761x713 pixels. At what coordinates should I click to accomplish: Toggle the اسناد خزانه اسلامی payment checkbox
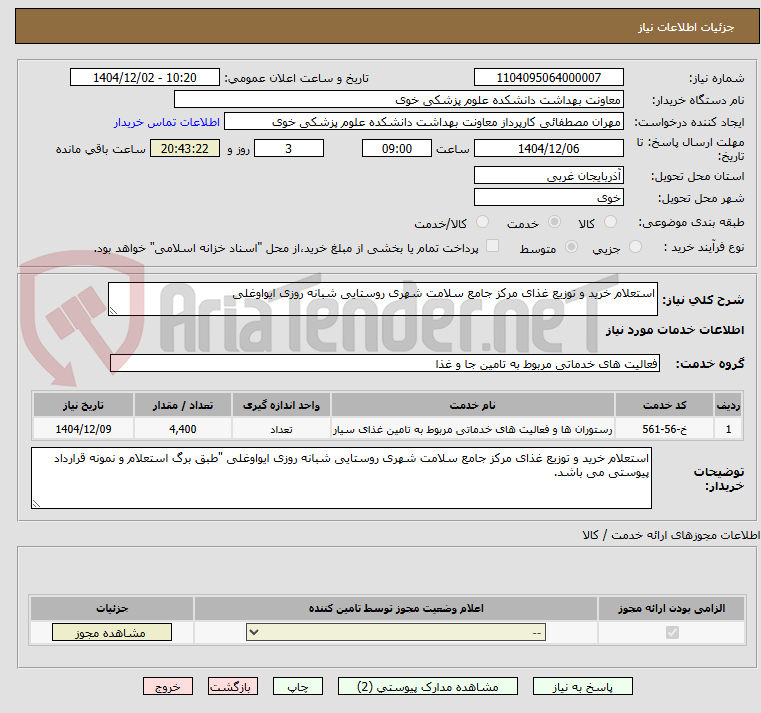pyautogui.click(x=492, y=246)
